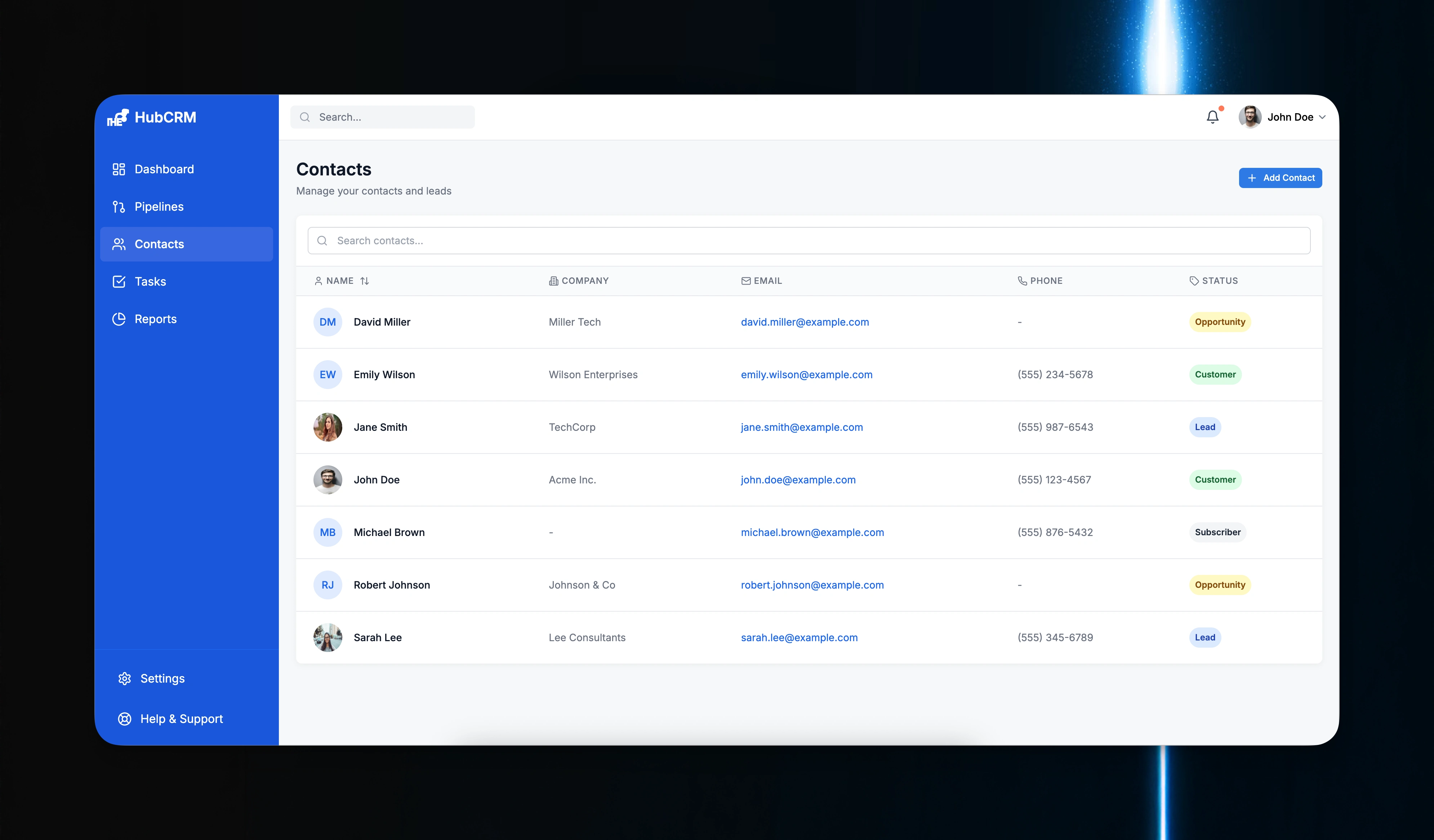Open the Dashboard page
Viewport: 1434px width, 840px height.
tap(187, 169)
